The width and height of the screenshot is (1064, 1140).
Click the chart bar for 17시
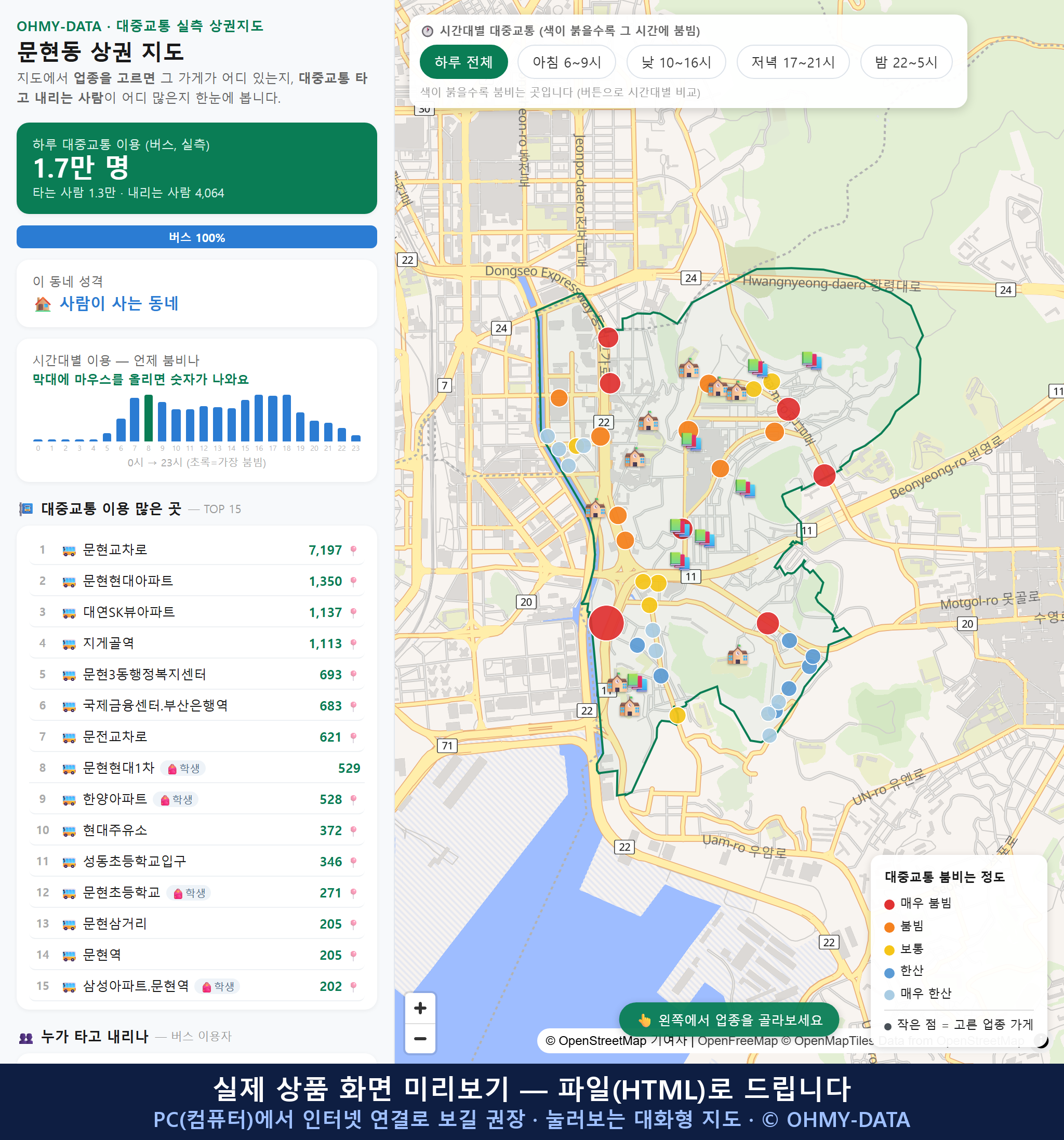point(273,418)
